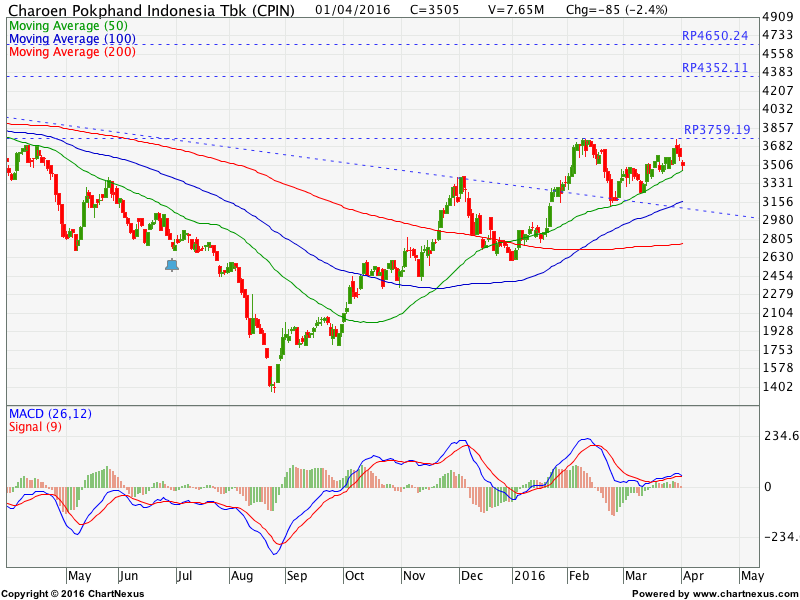This screenshot has width=800, height=600.
Task: Click the 4032 price axis value
Action: (778, 109)
